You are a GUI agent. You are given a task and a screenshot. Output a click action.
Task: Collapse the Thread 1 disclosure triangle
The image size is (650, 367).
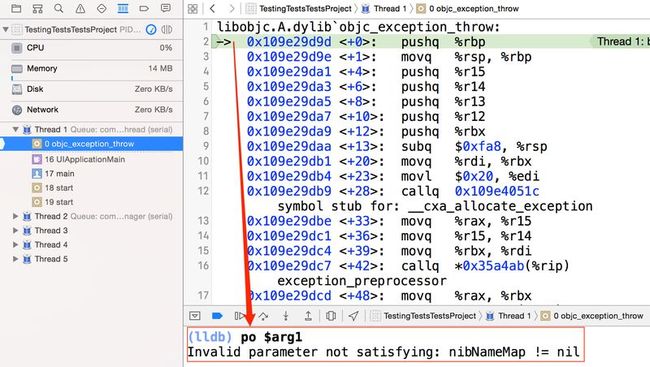pos(15,129)
